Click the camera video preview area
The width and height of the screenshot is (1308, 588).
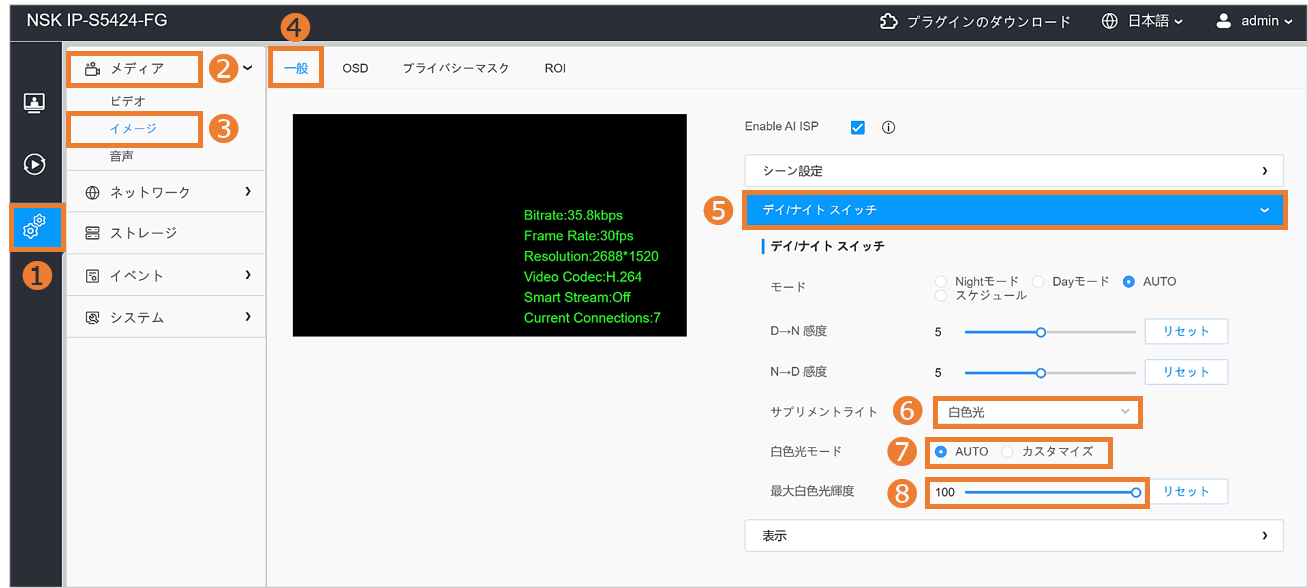pyautogui.click(x=489, y=225)
